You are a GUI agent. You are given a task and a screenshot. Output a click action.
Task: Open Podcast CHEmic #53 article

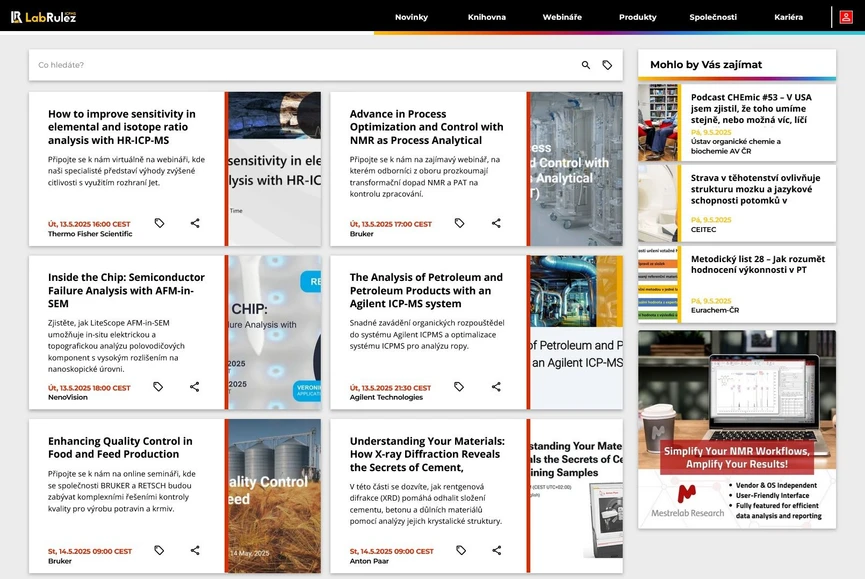pyautogui.click(x=751, y=109)
